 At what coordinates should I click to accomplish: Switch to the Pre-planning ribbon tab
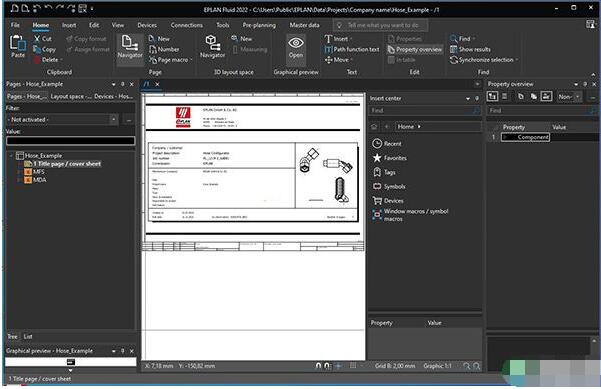tap(259, 25)
